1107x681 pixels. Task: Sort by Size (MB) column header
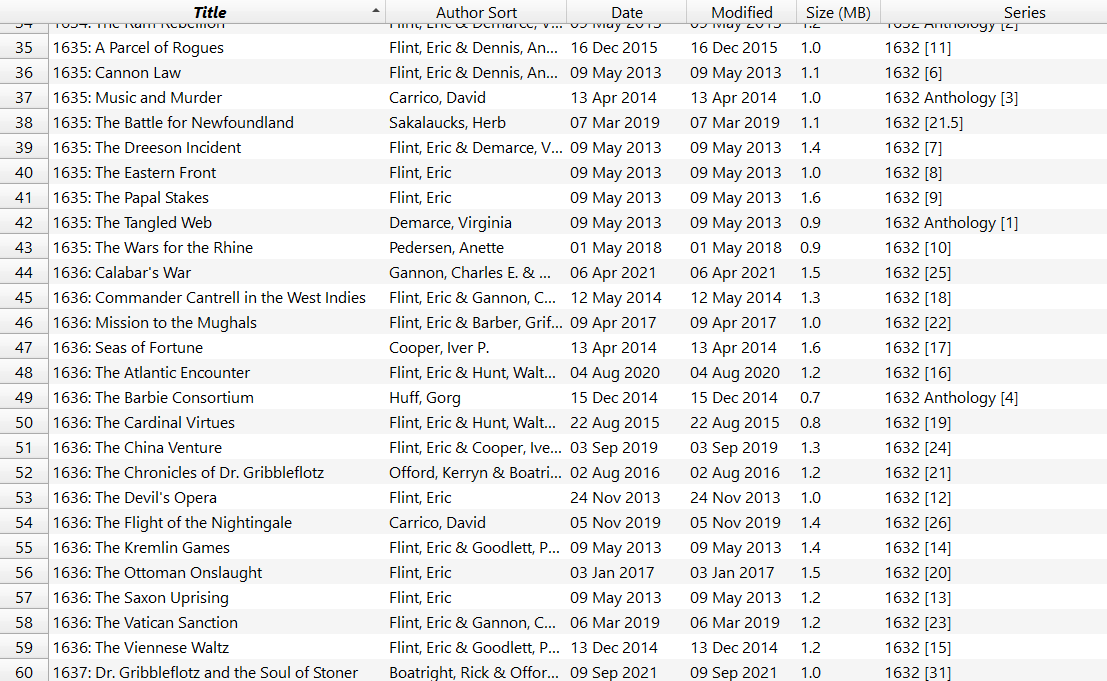click(x=838, y=12)
